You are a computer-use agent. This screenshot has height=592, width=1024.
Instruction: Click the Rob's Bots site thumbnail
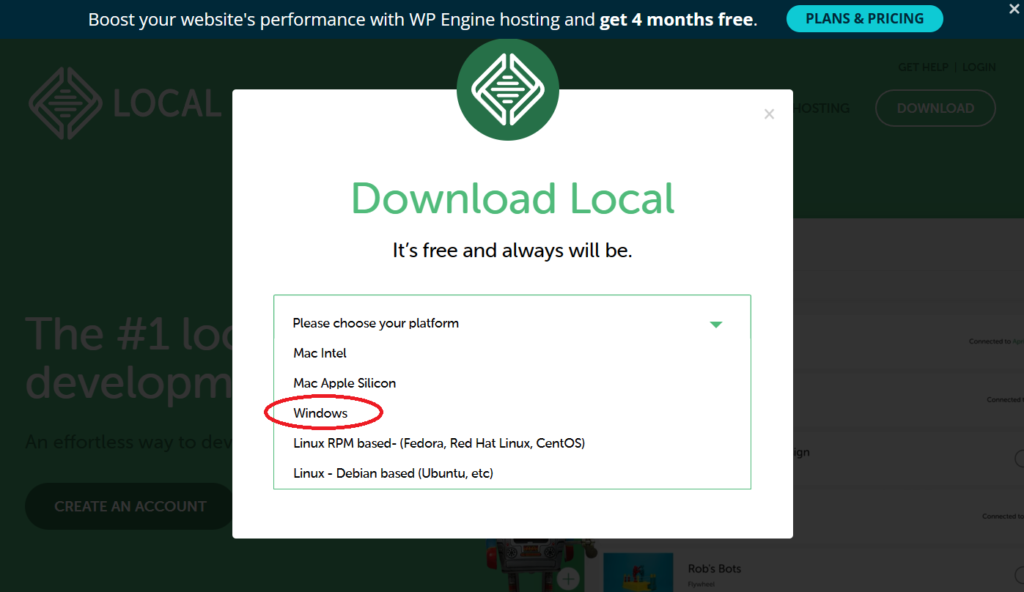pos(638,572)
